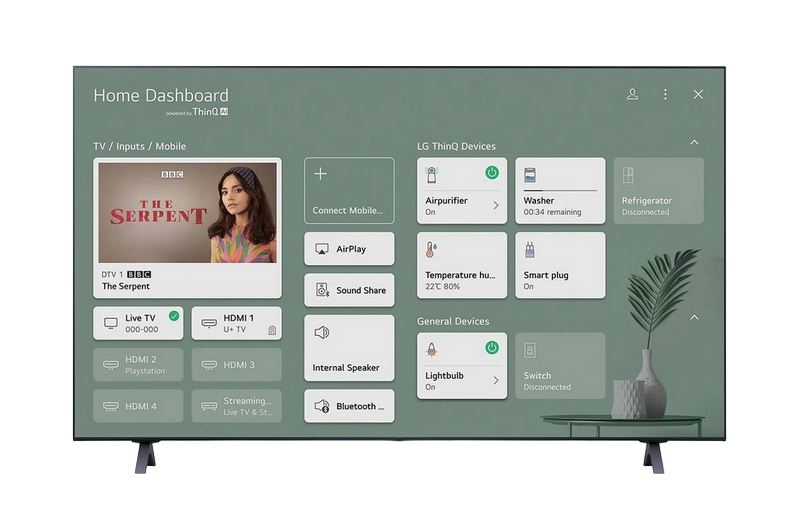
Task: Open the three-dot more options menu
Action: coord(665,94)
